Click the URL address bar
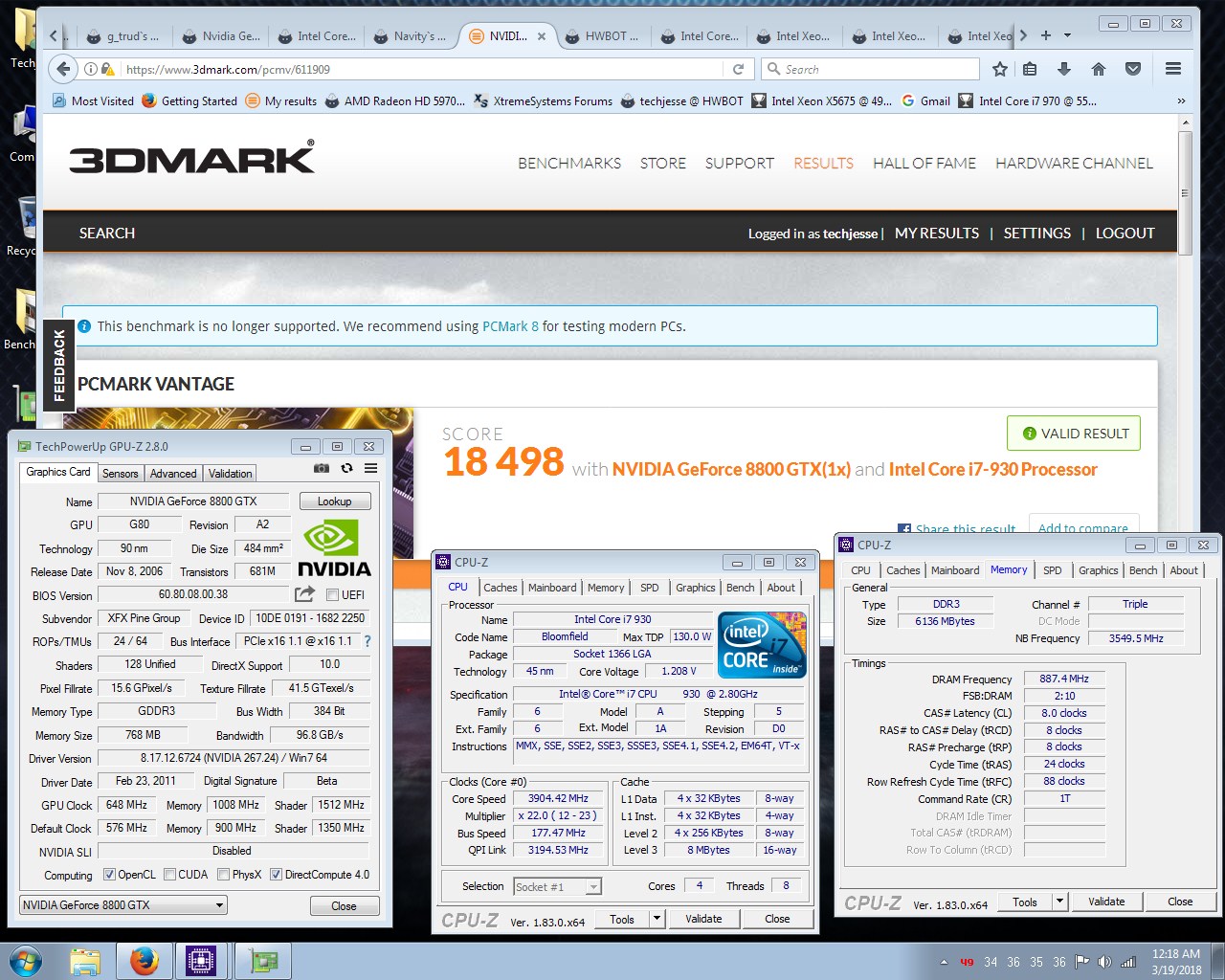 (x=421, y=69)
